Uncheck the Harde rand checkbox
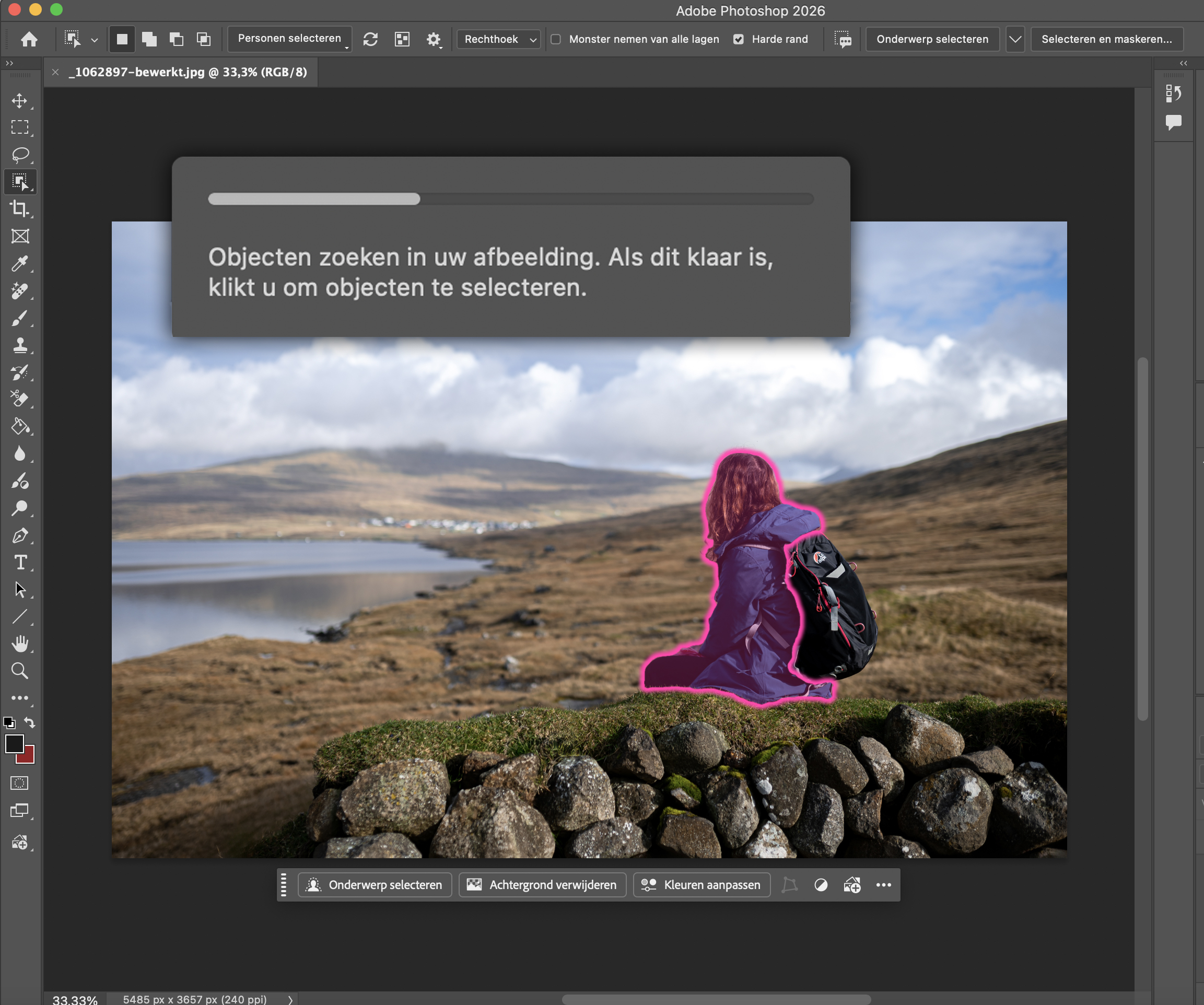Screen dimensions: 1204x1005 [739, 39]
